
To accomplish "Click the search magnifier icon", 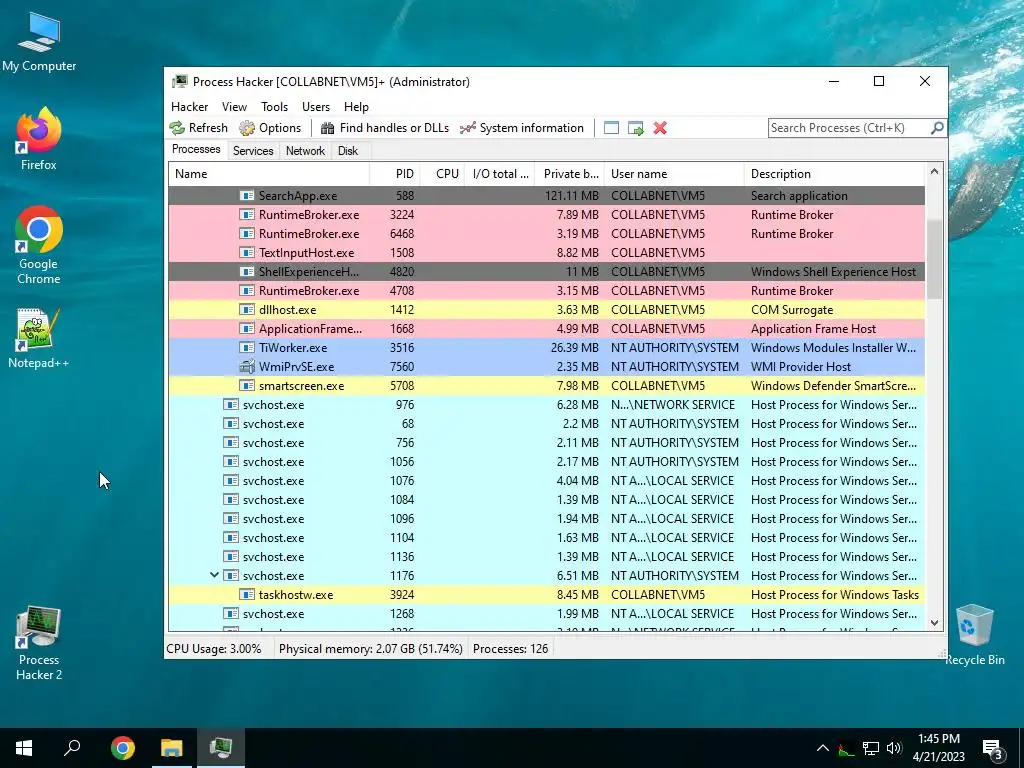I will 937,128.
